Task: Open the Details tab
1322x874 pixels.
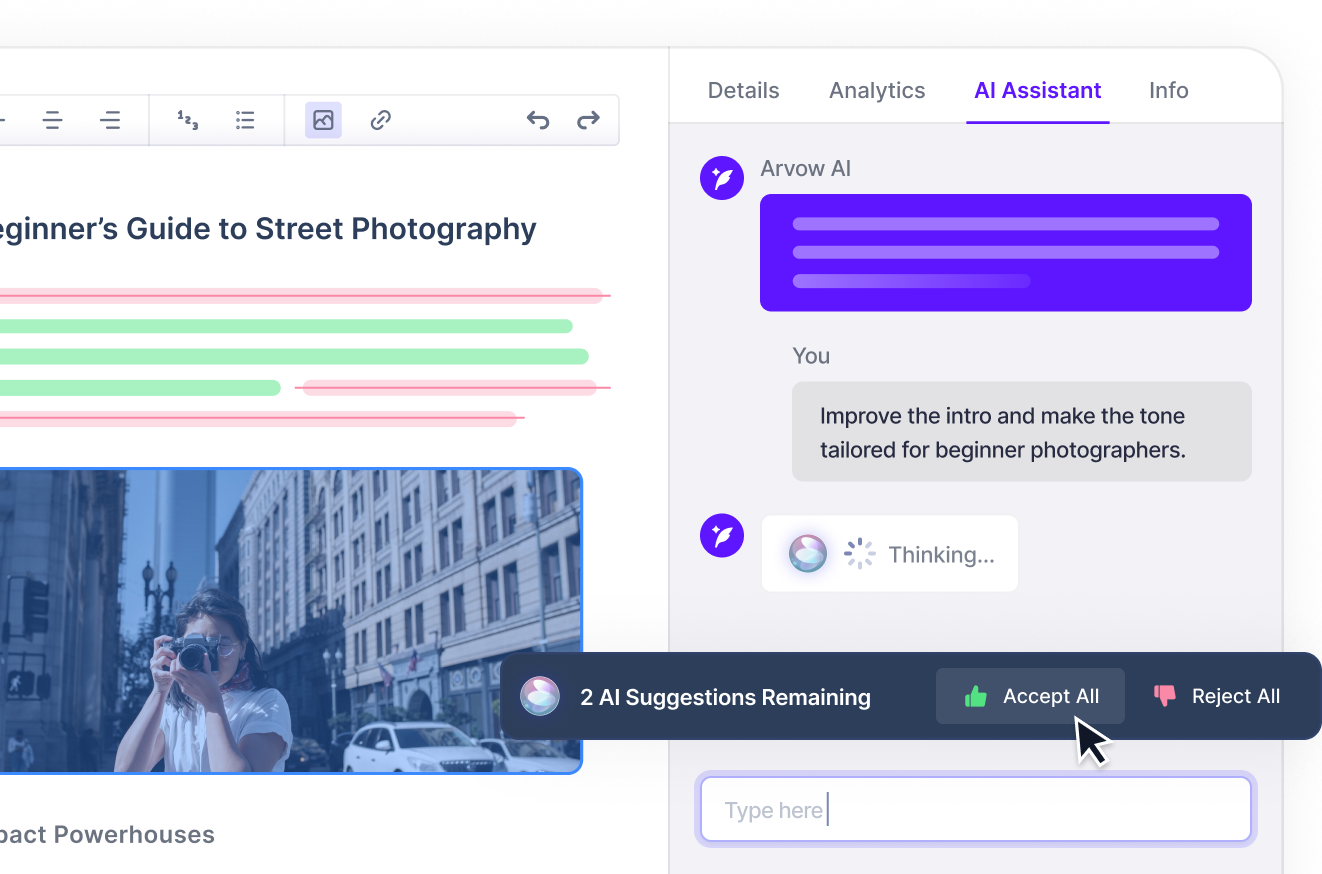Action: (743, 90)
